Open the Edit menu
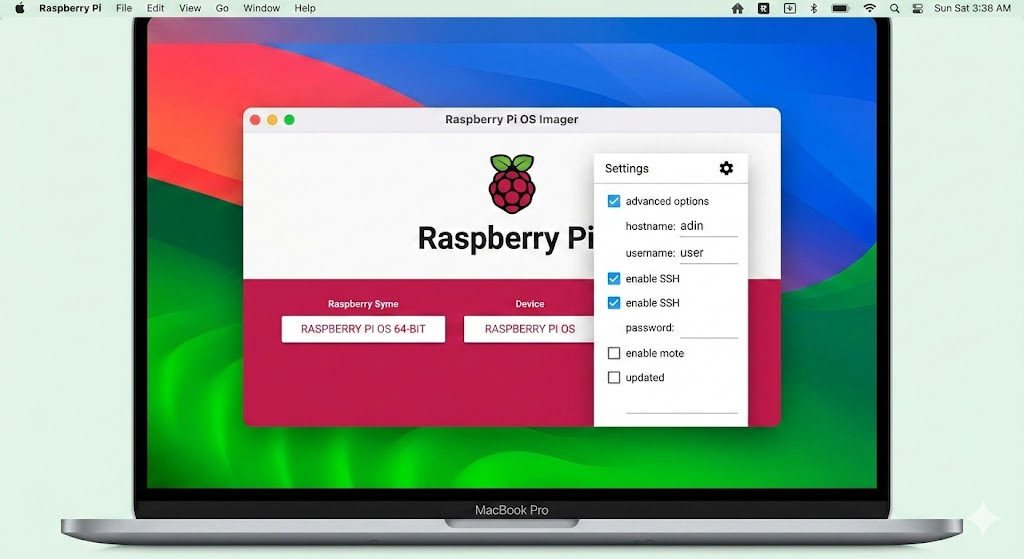This screenshot has height=559, width=1024. point(155,8)
